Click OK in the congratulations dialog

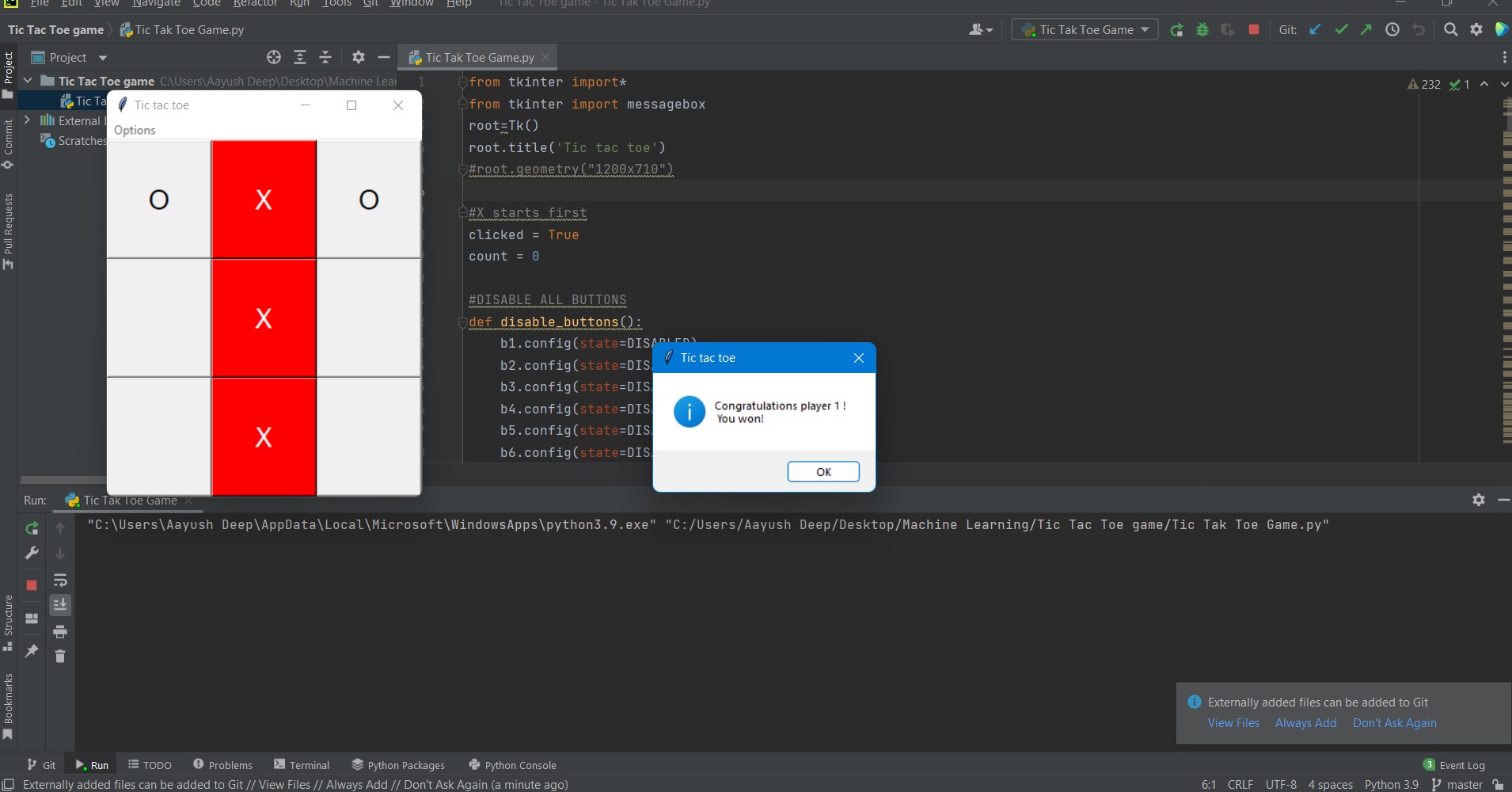[x=822, y=472]
